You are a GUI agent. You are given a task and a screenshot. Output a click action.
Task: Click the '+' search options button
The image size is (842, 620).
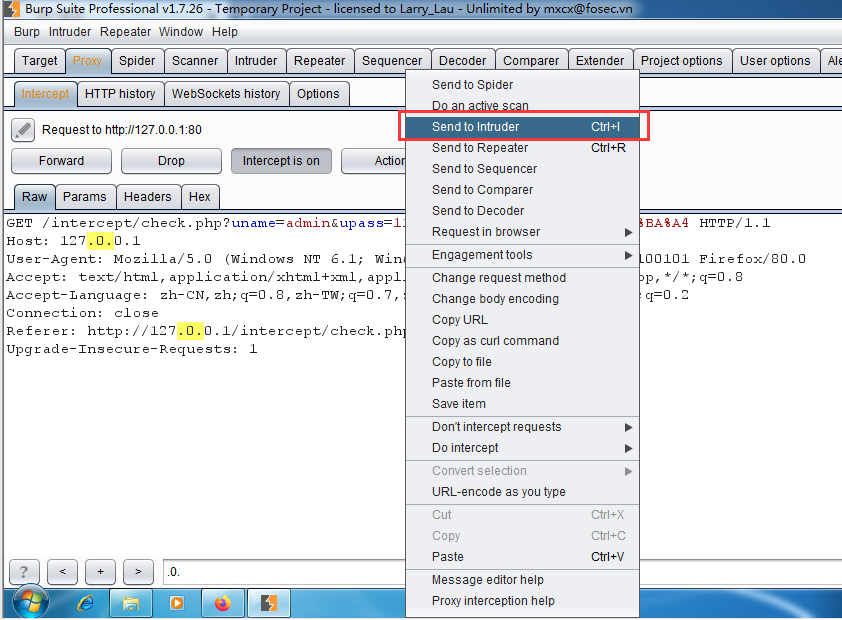tap(100, 572)
